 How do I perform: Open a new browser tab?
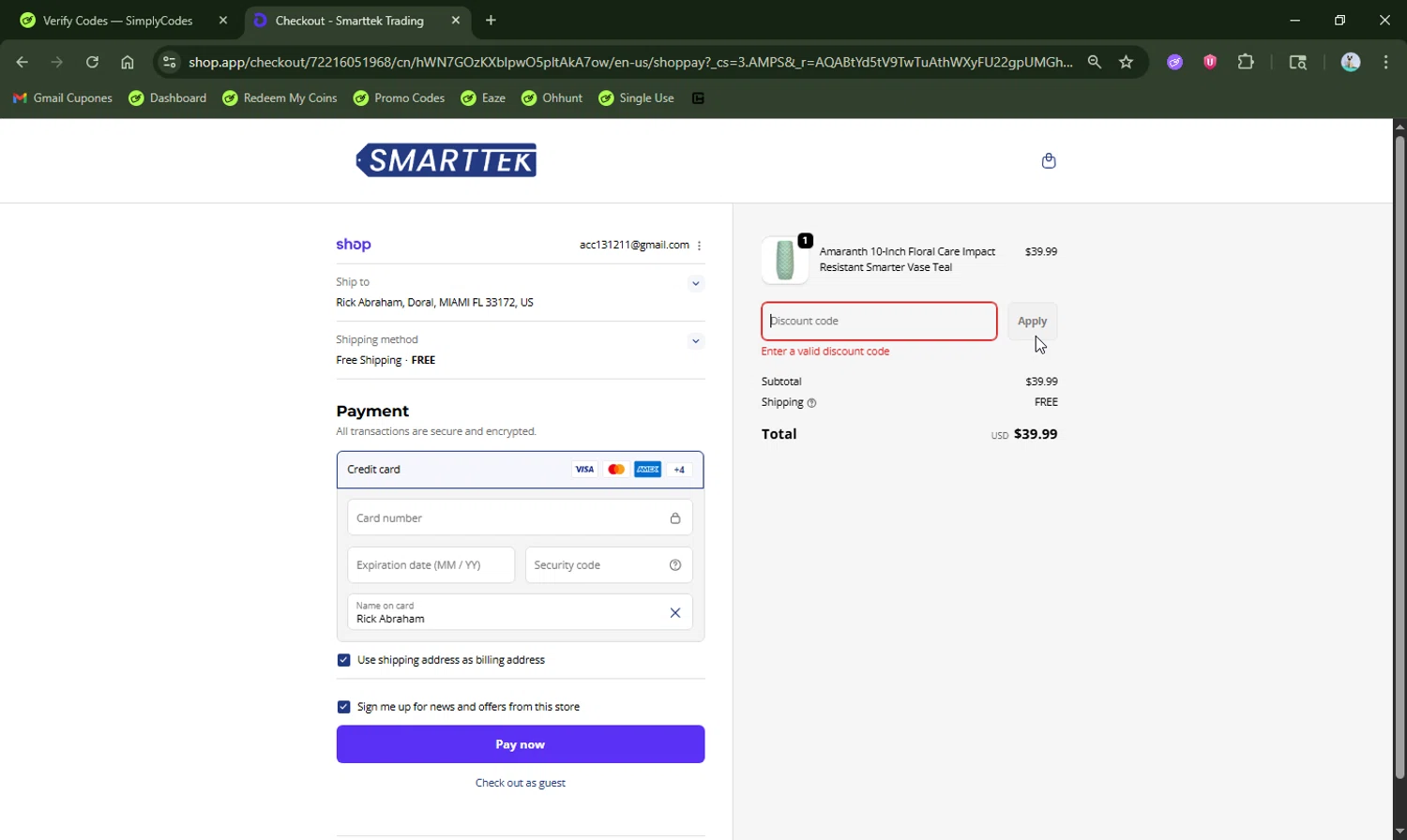pyautogui.click(x=491, y=21)
